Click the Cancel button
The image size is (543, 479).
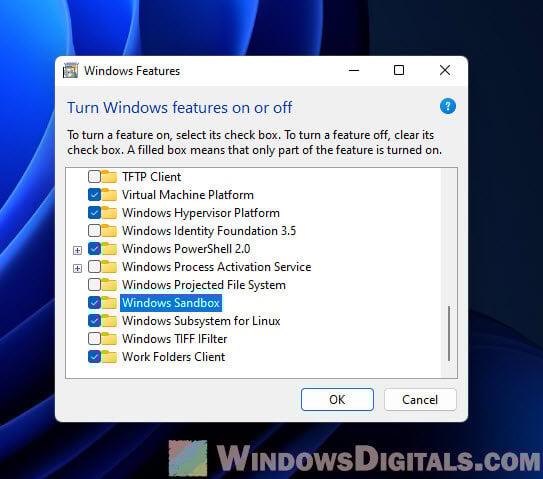(420, 399)
